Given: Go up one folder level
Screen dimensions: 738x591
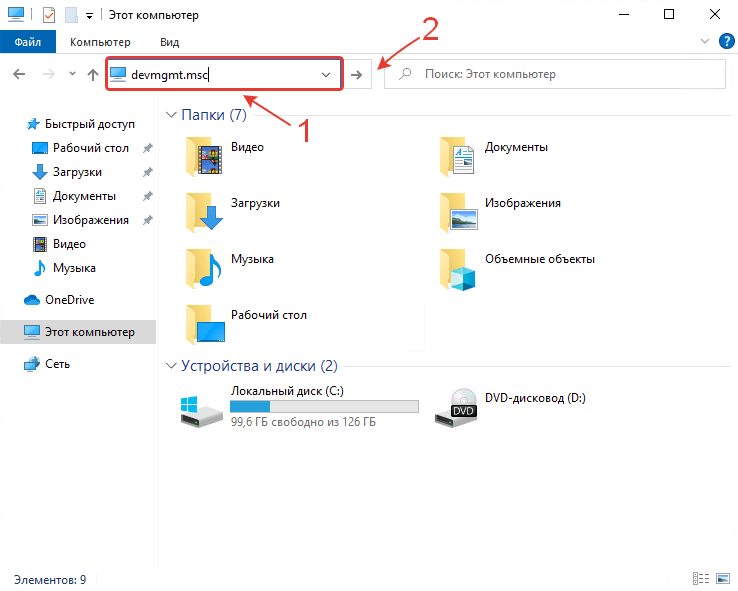Looking at the screenshot, I should (93, 74).
